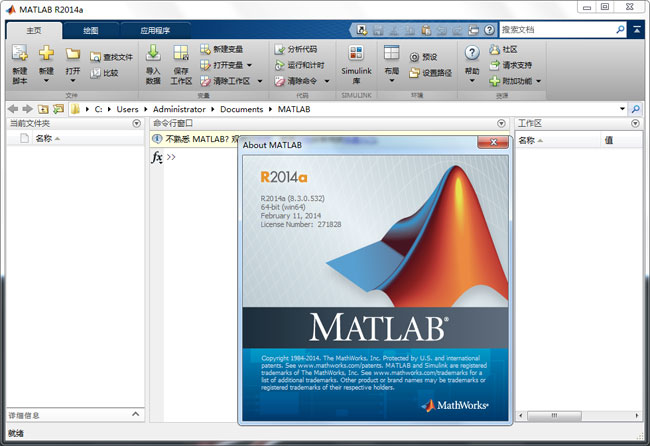
Task: Click the folder search icon in address bar
Action: coord(635,109)
